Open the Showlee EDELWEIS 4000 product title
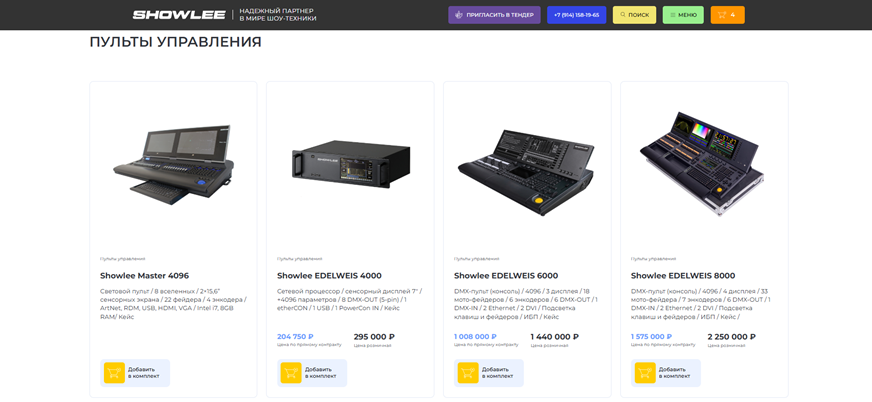872x402 pixels. 329,275
